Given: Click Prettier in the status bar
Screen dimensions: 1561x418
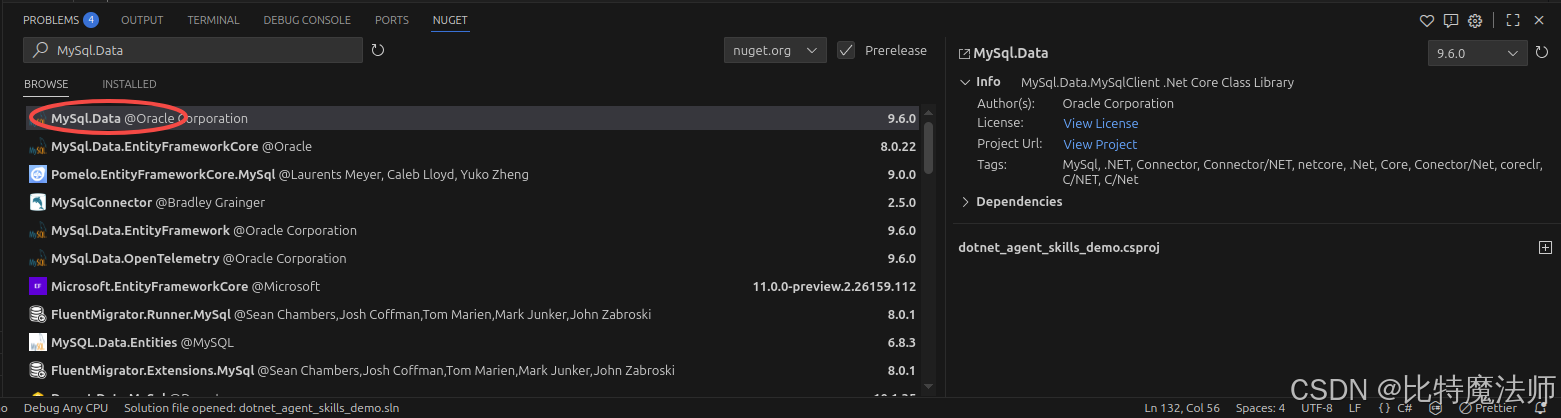Looking at the screenshot, I should 1488,408.
